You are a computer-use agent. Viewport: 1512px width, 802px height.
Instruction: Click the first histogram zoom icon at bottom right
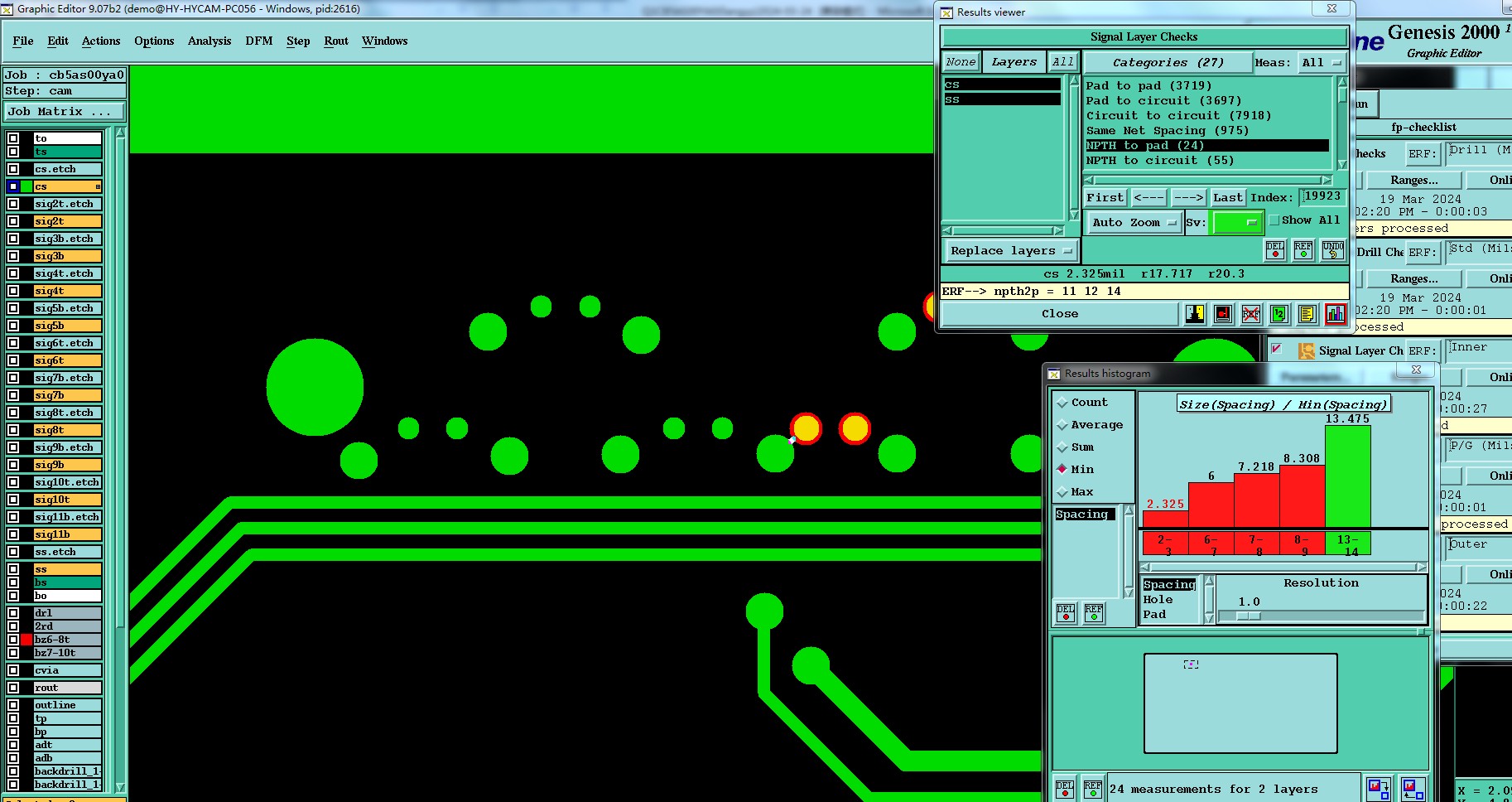coord(1379,789)
